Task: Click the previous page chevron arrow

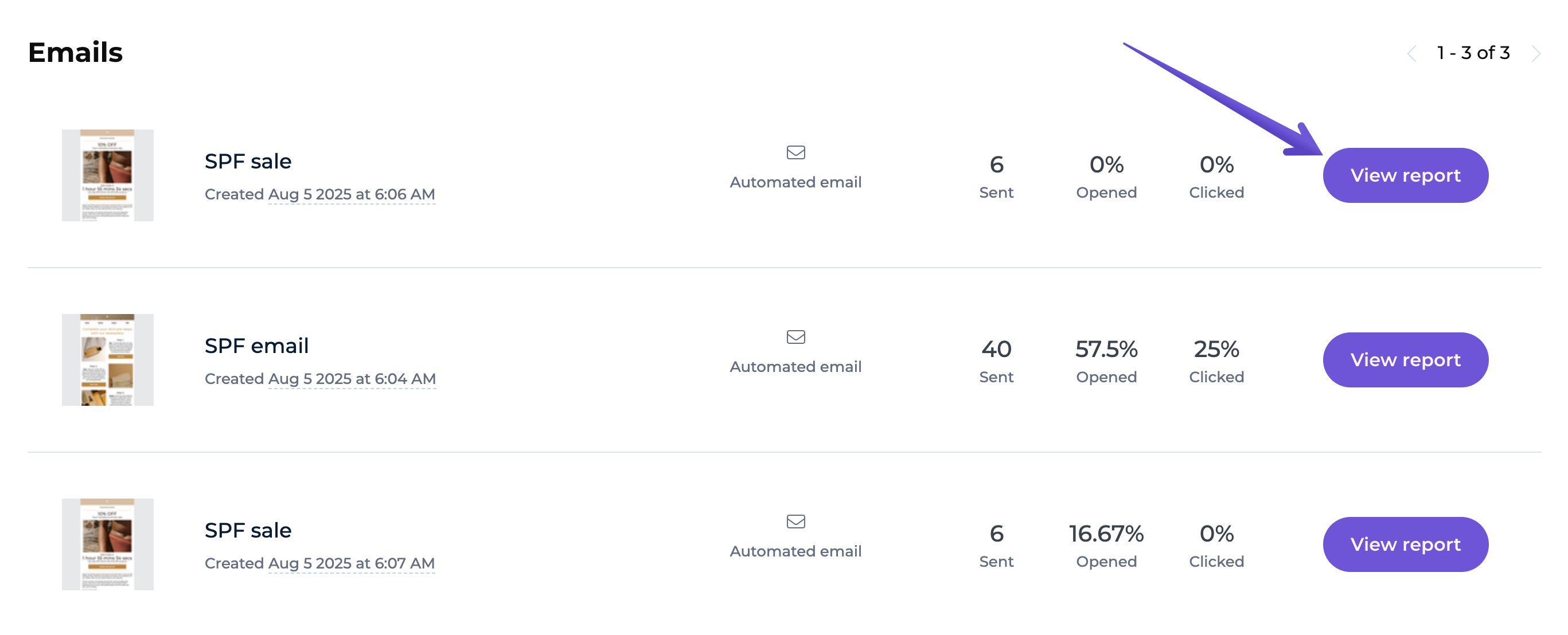Action: click(x=1411, y=53)
